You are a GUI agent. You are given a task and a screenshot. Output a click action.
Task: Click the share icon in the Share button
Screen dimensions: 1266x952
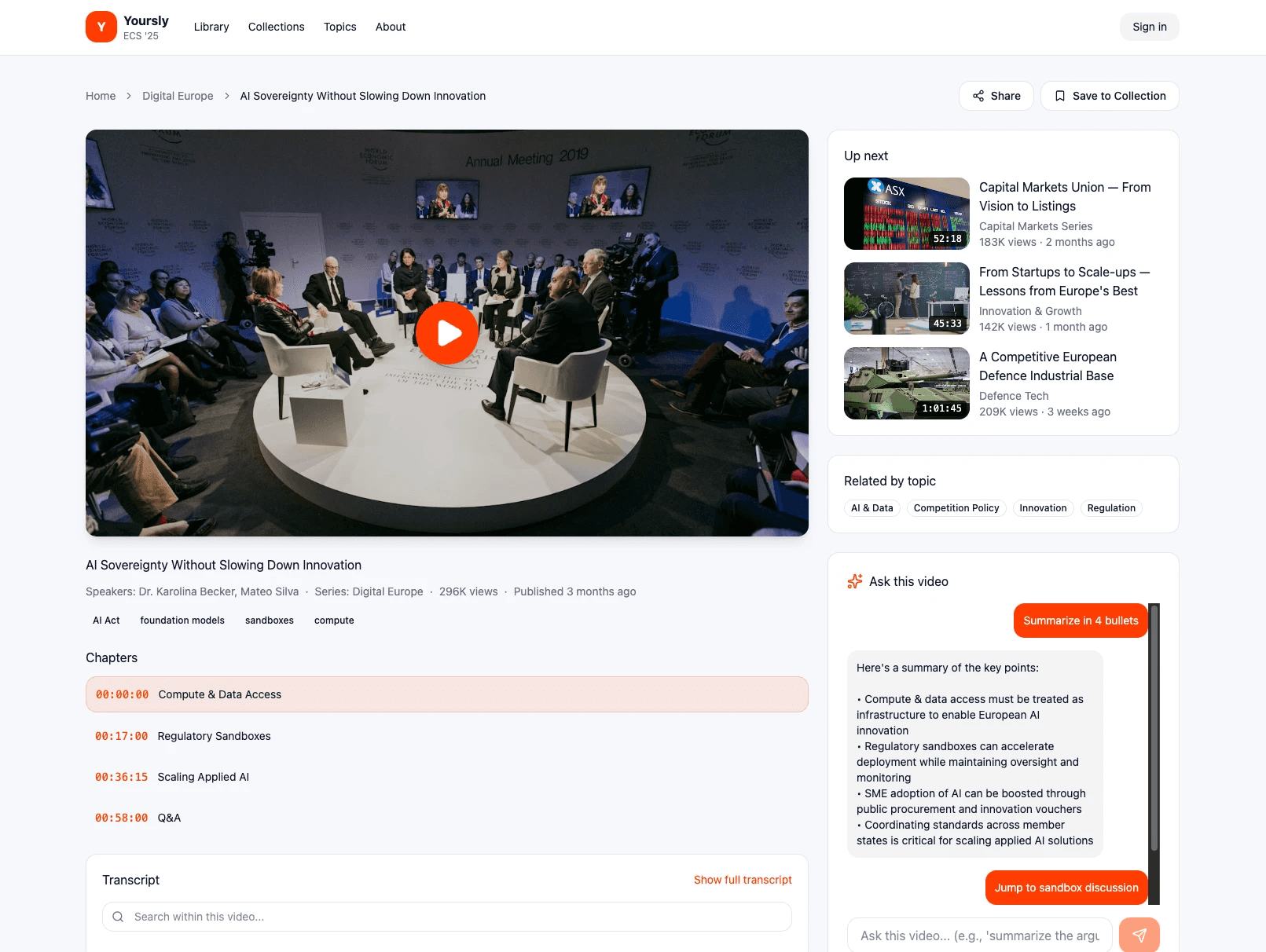click(978, 96)
